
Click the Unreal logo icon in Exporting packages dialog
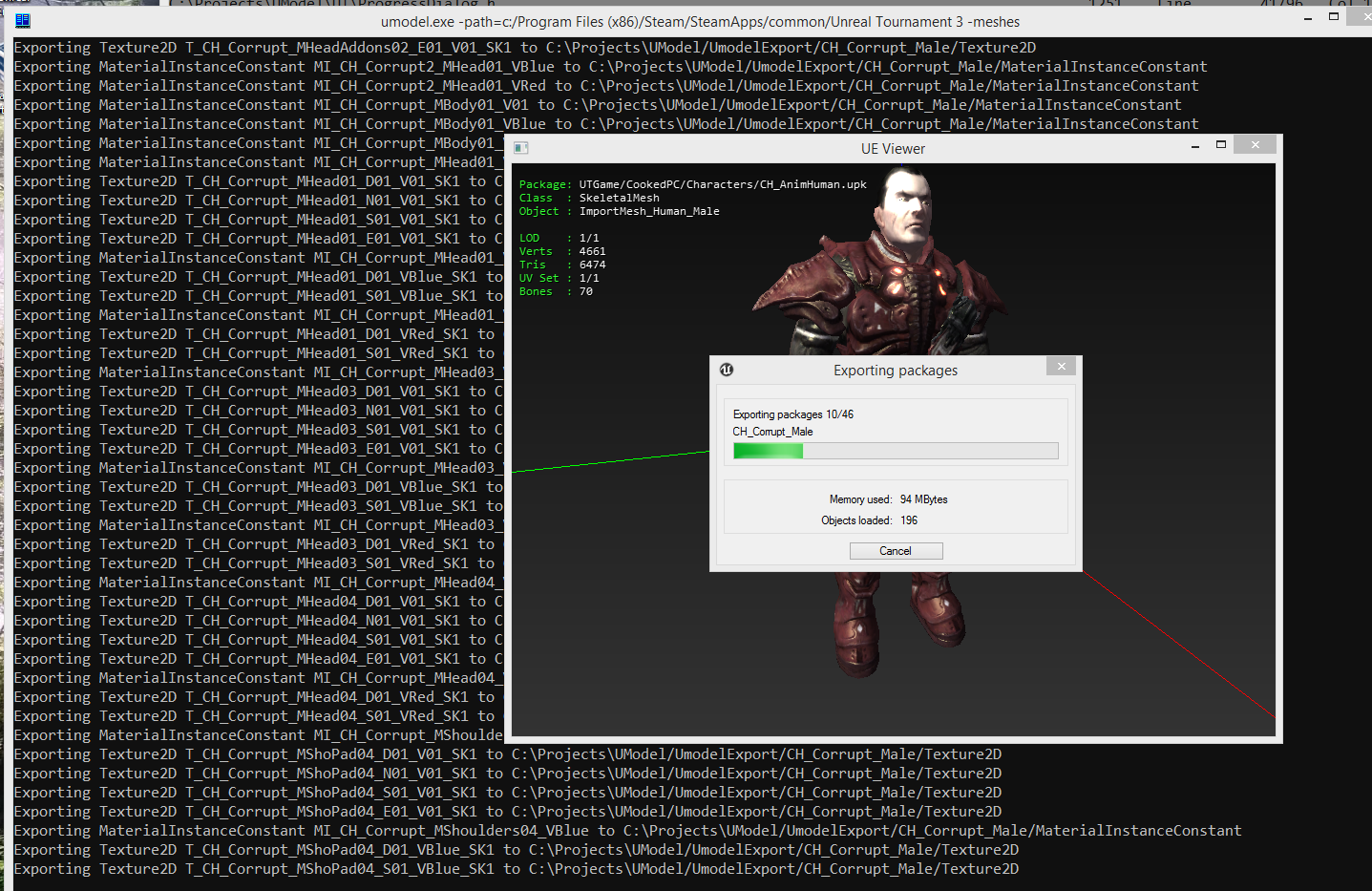727,370
